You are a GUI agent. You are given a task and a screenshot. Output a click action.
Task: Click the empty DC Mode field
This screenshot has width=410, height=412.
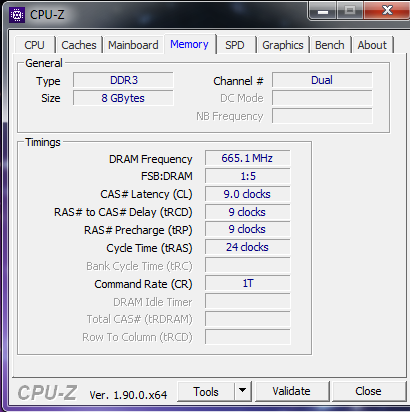pyautogui.click(x=322, y=98)
